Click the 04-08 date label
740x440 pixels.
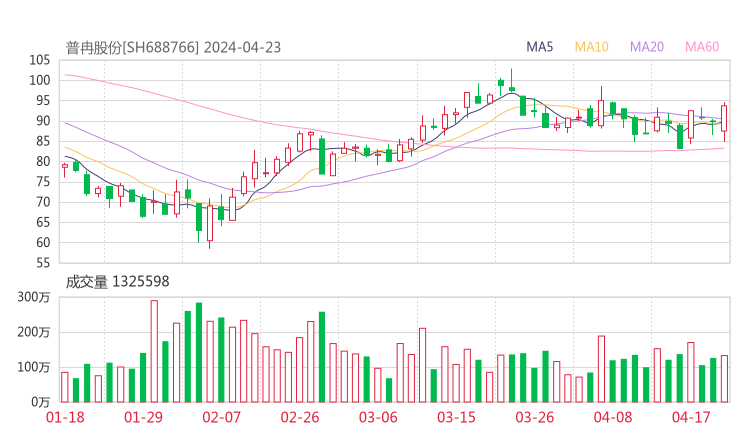click(x=613, y=417)
